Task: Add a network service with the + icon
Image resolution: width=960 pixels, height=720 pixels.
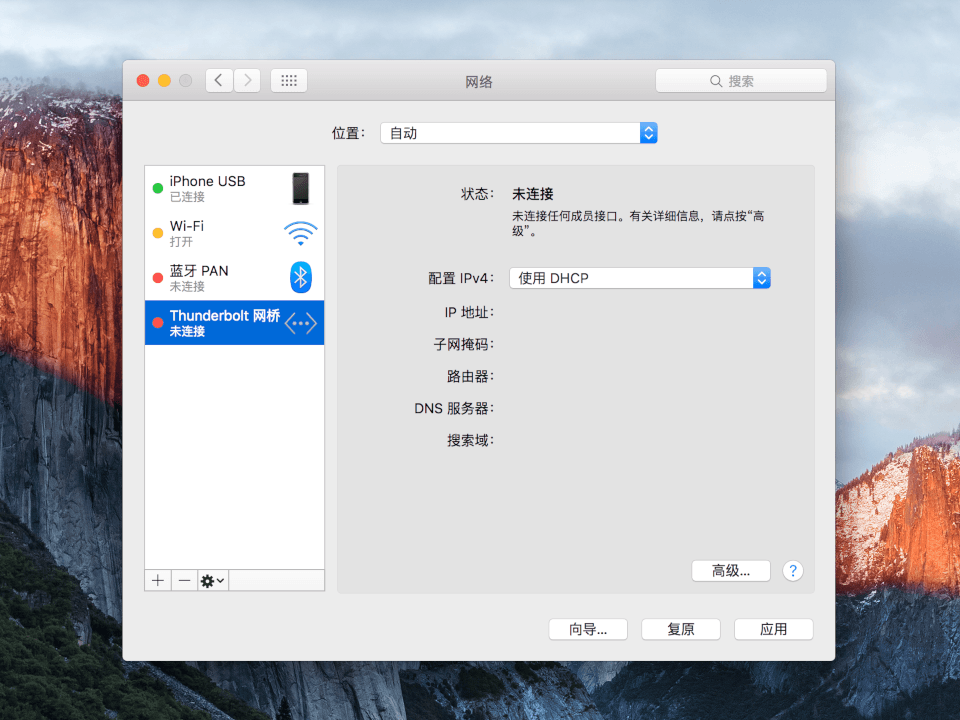Action: point(157,580)
